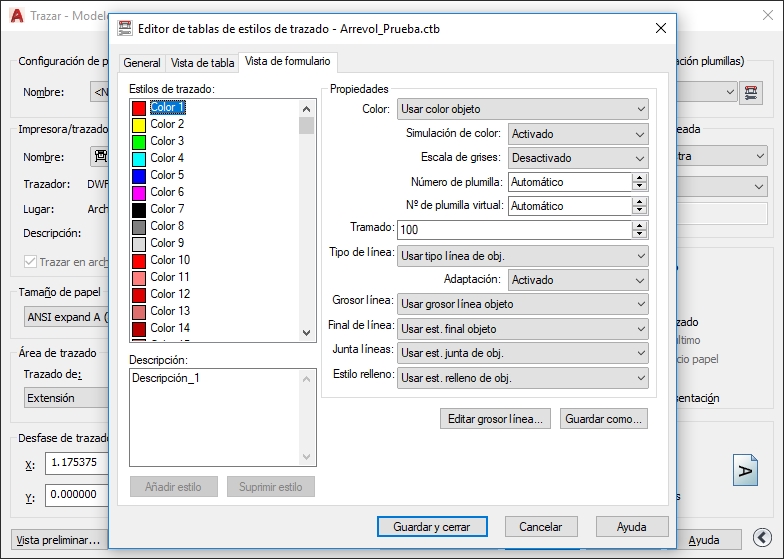This screenshot has height=559, width=784.
Task: Open the Final de línea dropdown
Action: pyautogui.click(x=522, y=329)
